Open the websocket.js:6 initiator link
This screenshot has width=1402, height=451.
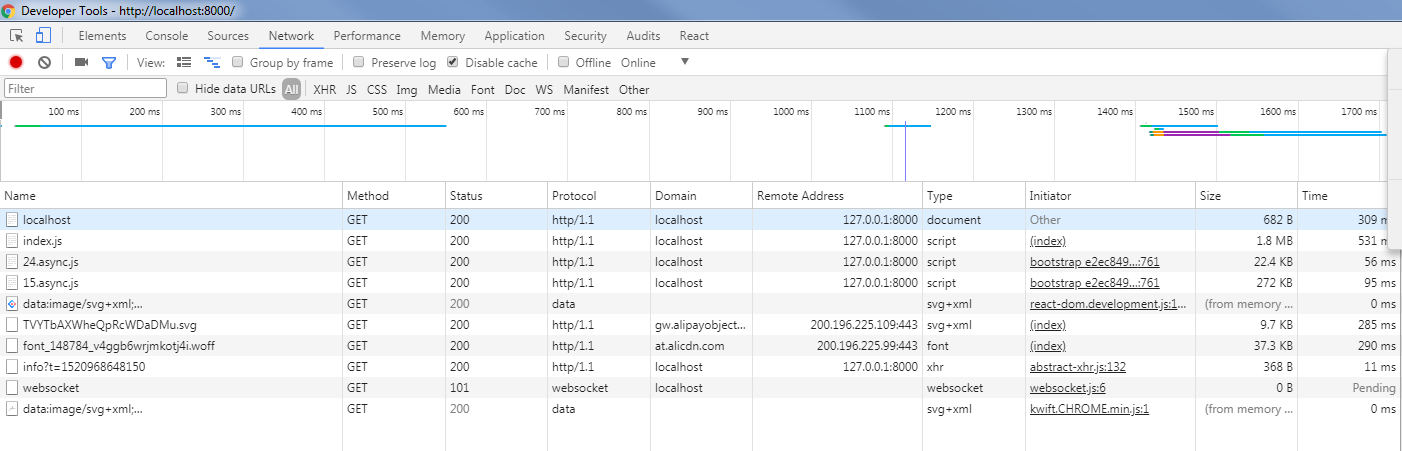pos(1067,387)
